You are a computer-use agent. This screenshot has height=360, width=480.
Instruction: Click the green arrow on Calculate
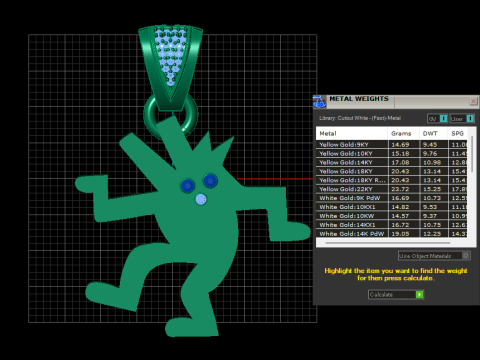419,295
